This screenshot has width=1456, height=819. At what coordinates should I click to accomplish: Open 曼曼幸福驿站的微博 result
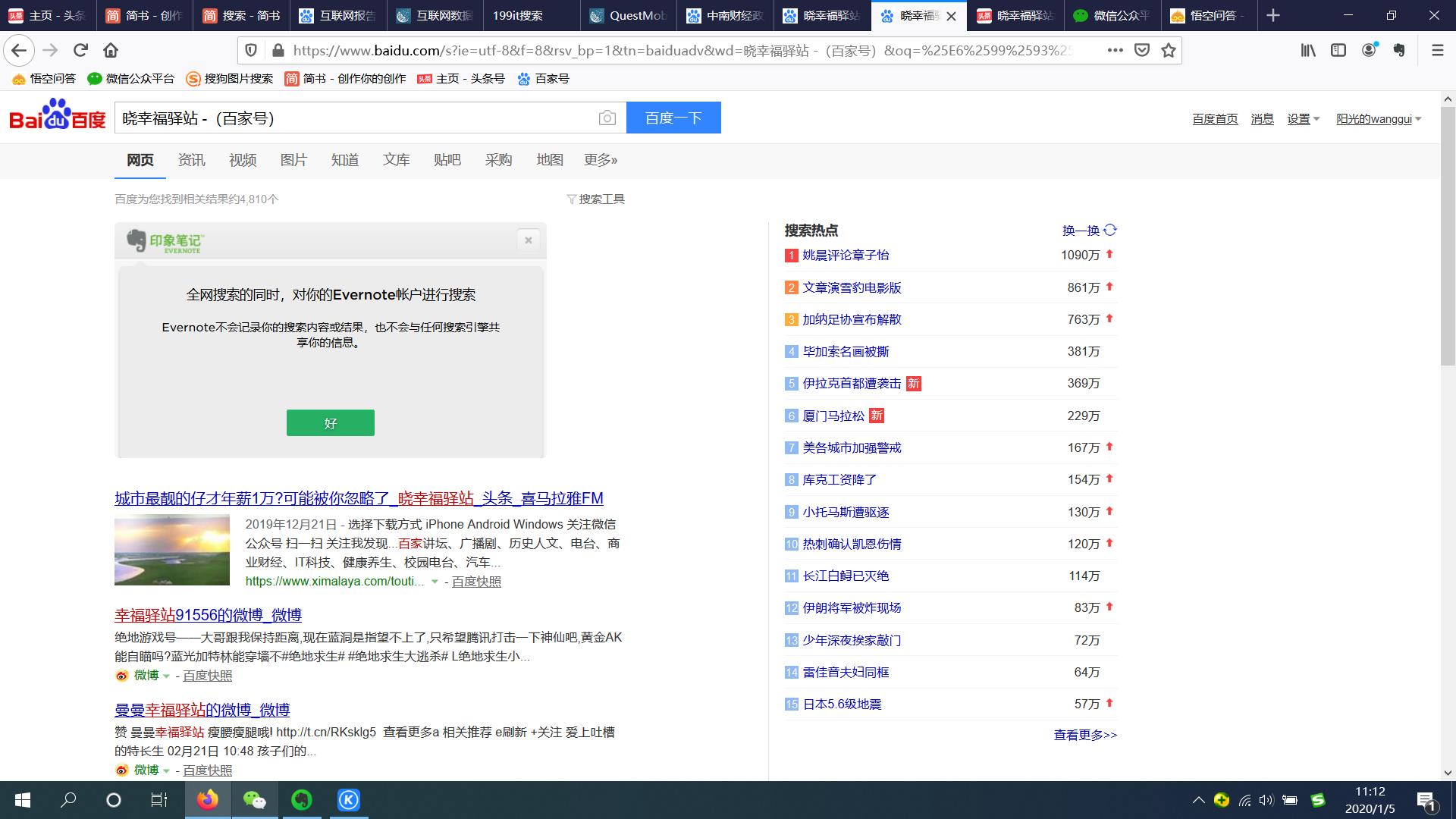coord(202,710)
